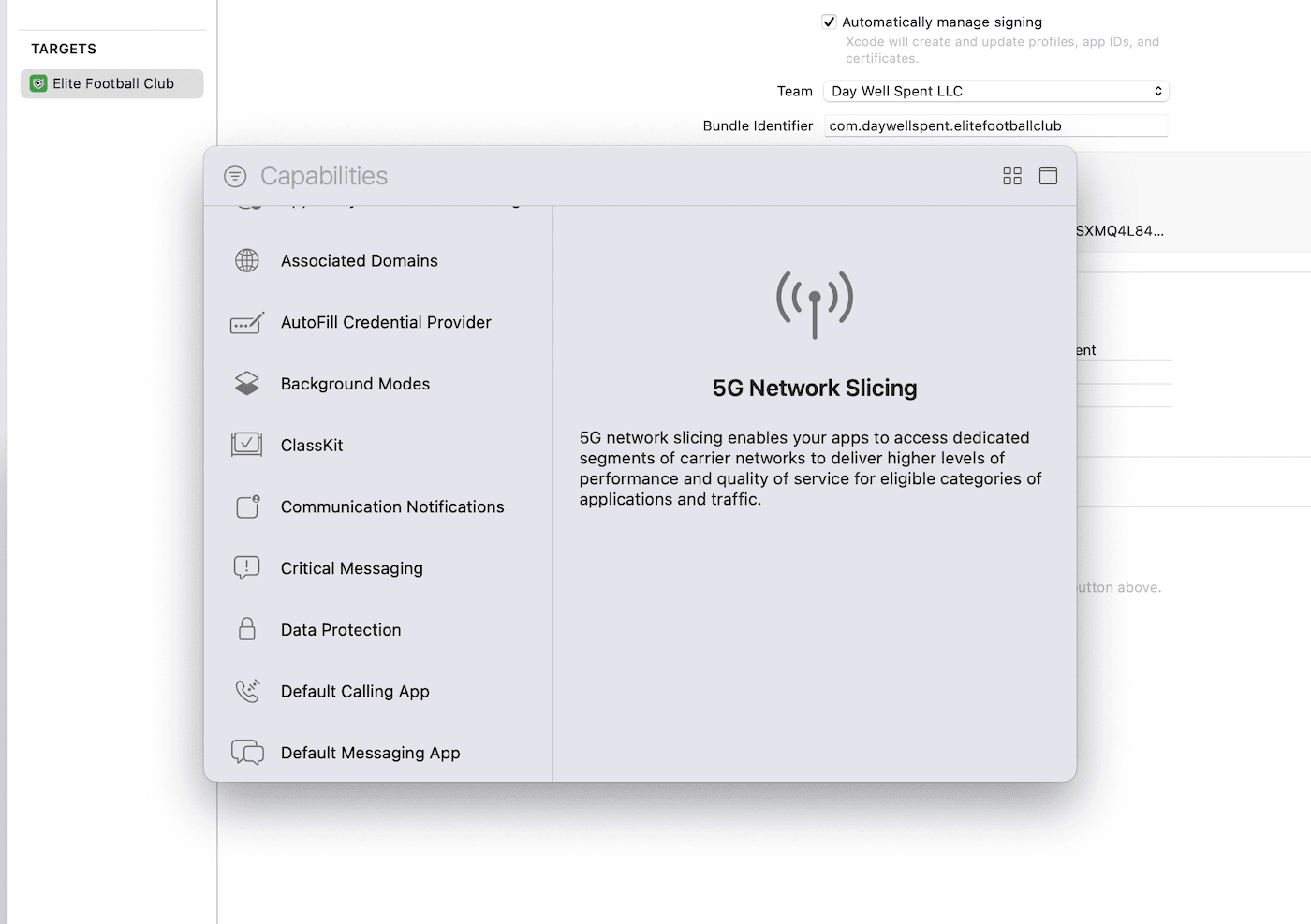The image size is (1311, 924).
Task: Click the filter icon beside Capabilities search
Action: 235,176
